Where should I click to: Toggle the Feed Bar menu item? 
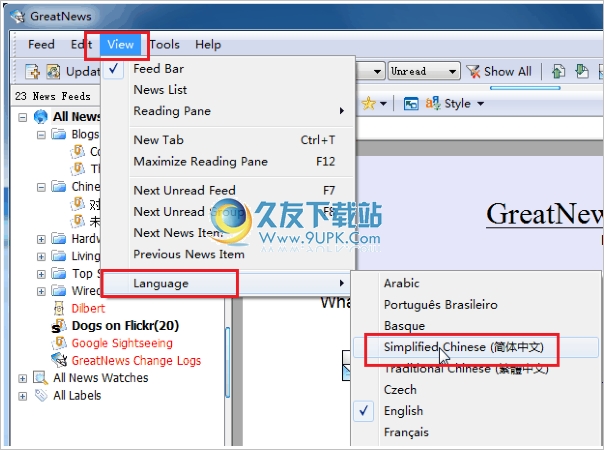pyautogui.click(x=228, y=69)
